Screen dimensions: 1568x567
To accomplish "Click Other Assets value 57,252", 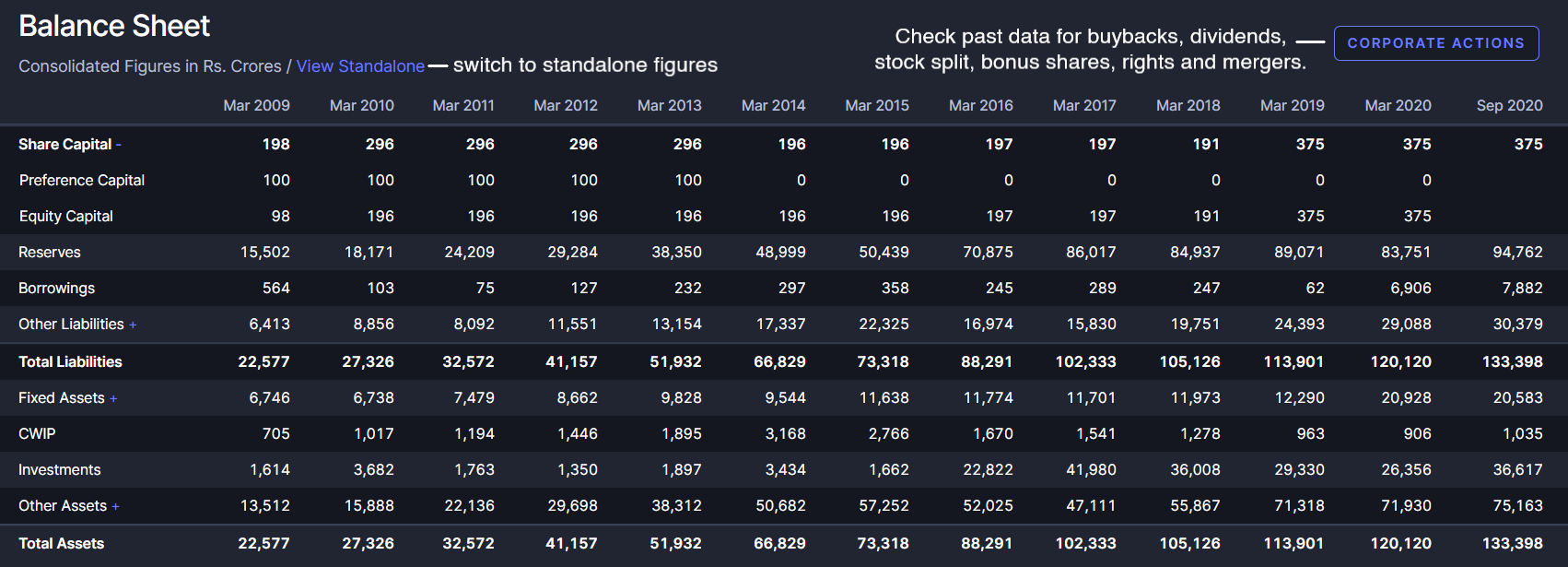I will click(x=883, y=505).
